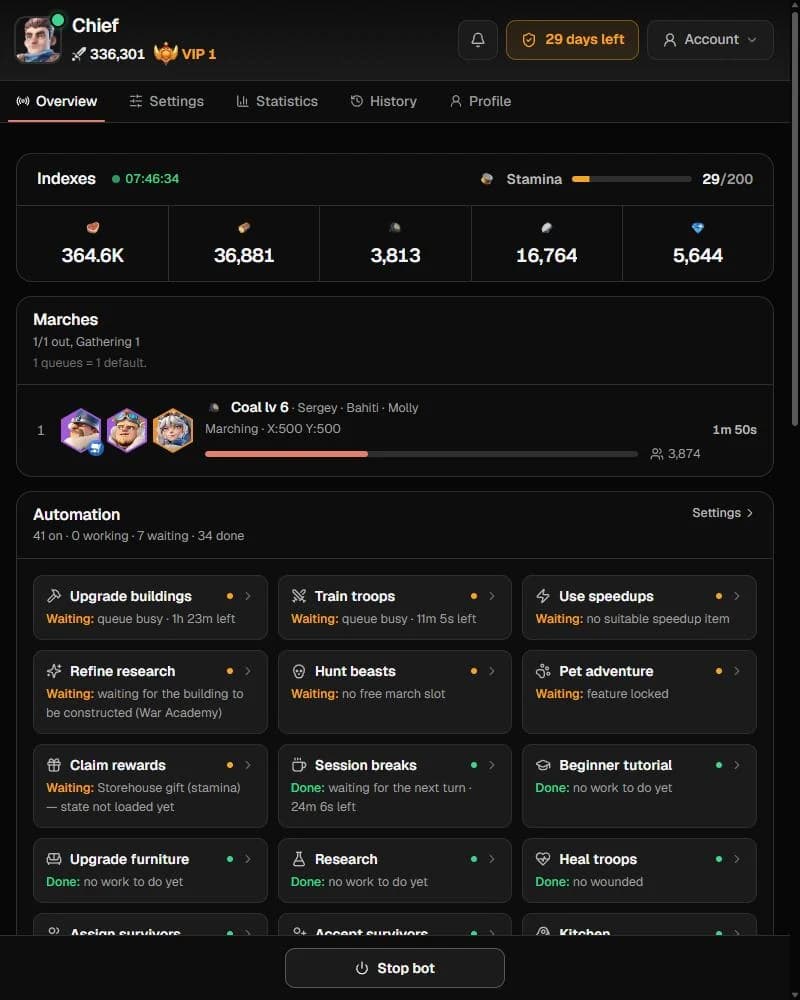Image resolution: width=800 pixels, height=1000 pixels.
Task: Open the Upgrade furniture card
Action: [x=150, y=870]
